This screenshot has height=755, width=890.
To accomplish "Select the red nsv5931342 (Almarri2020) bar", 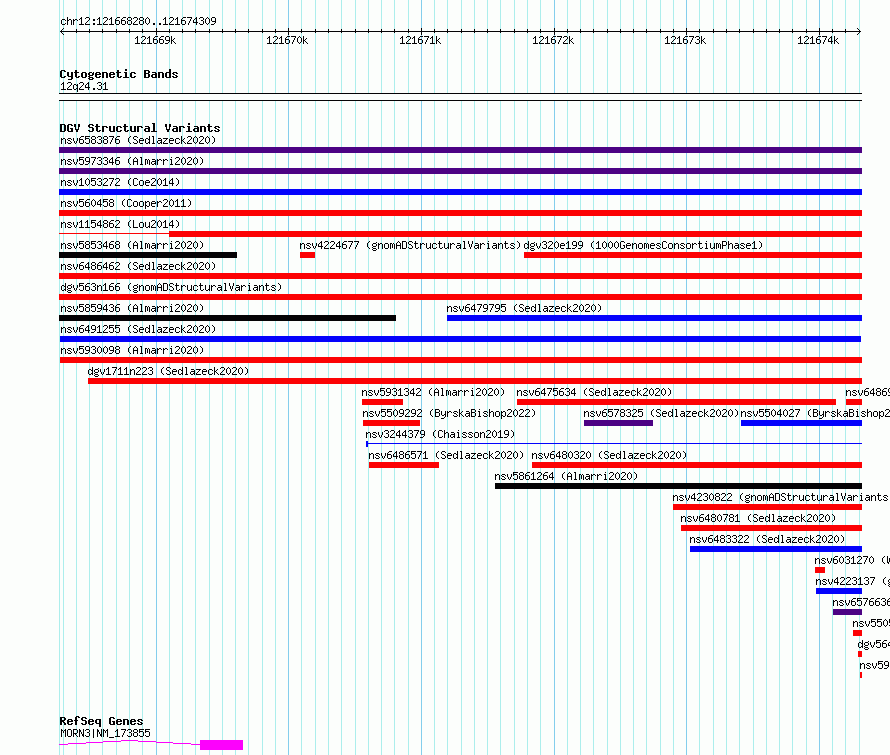I will [x=383, y=402].
